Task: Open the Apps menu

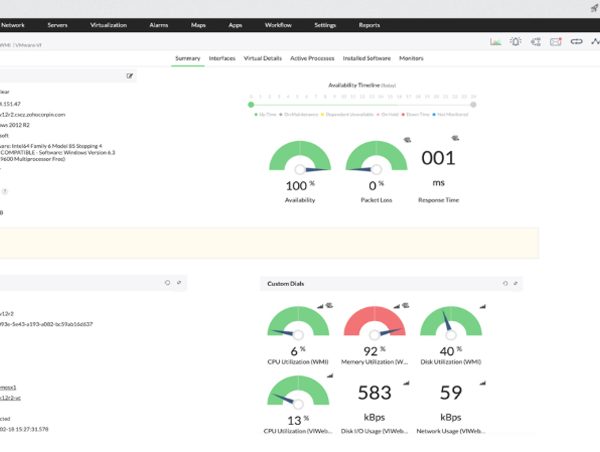Action: (x=235, y=25)
